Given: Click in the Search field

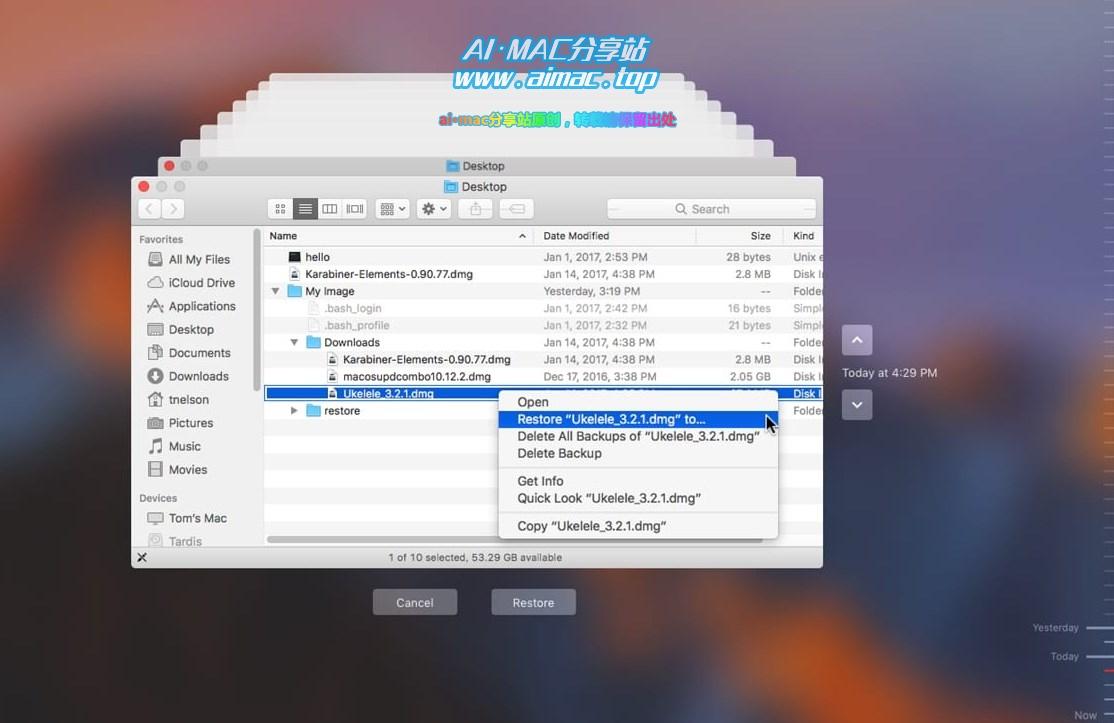Looking at the screenshot, I should [x=711, y=209].
